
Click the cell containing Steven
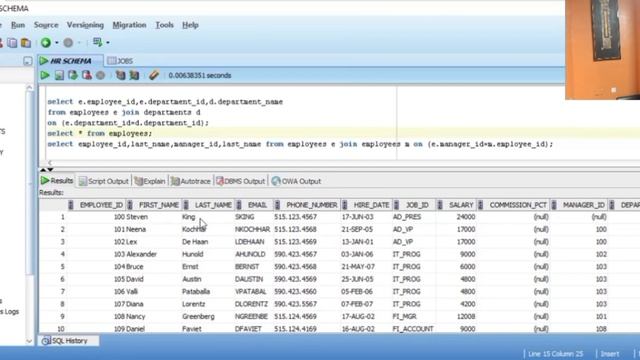tap(137, 217)
